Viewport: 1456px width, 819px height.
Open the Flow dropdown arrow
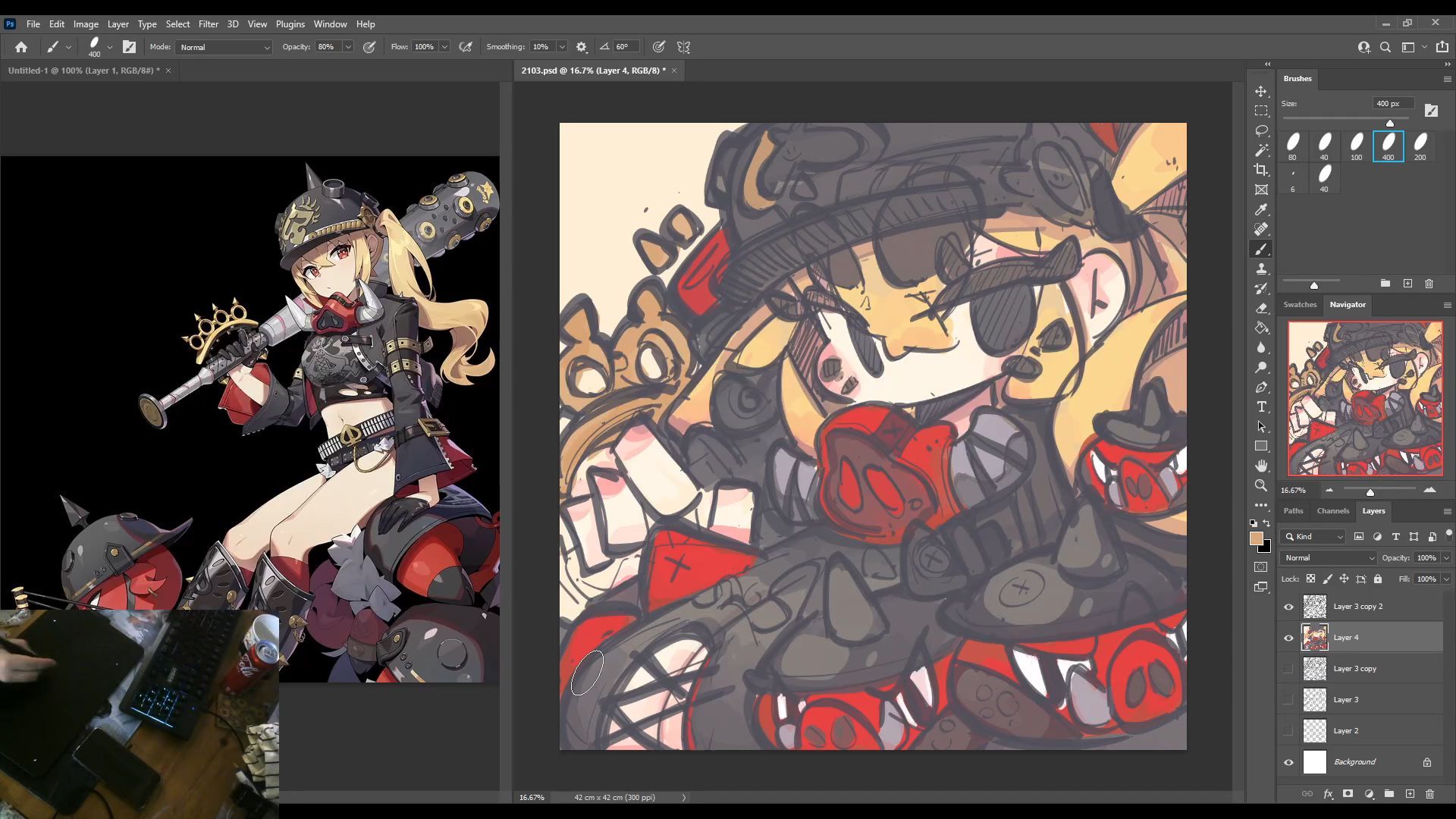click(444, 47)
